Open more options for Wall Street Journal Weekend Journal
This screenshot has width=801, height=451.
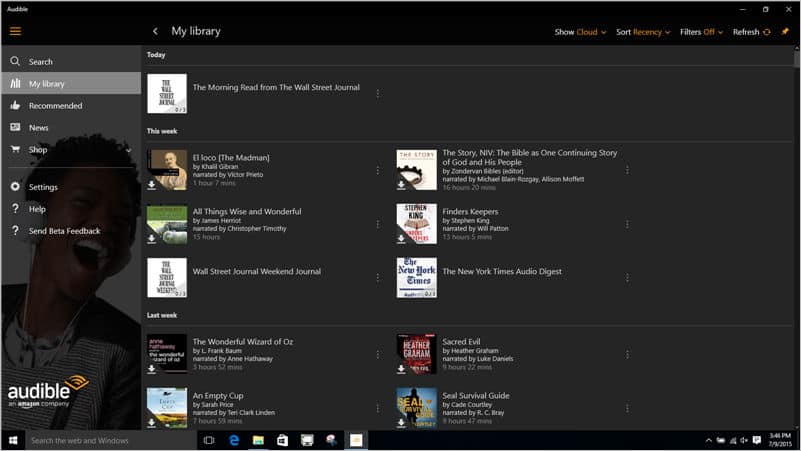click(x=378, y=277)
